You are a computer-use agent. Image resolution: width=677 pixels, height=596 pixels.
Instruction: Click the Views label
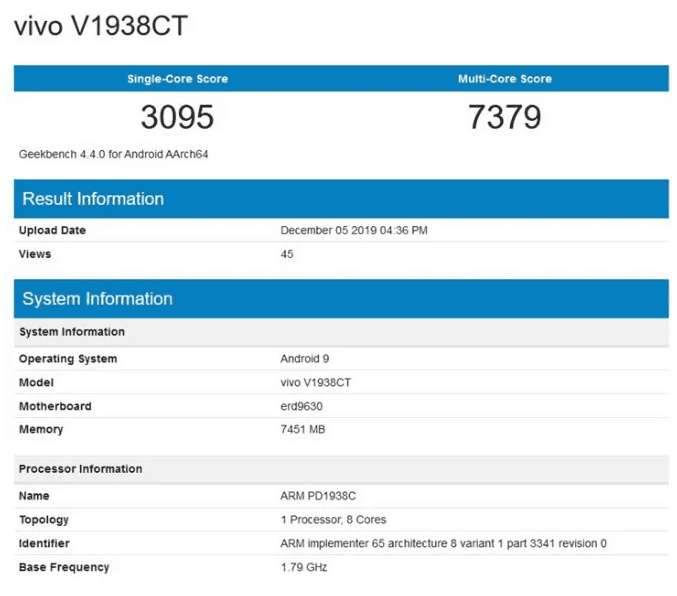[x=35, y=254]
